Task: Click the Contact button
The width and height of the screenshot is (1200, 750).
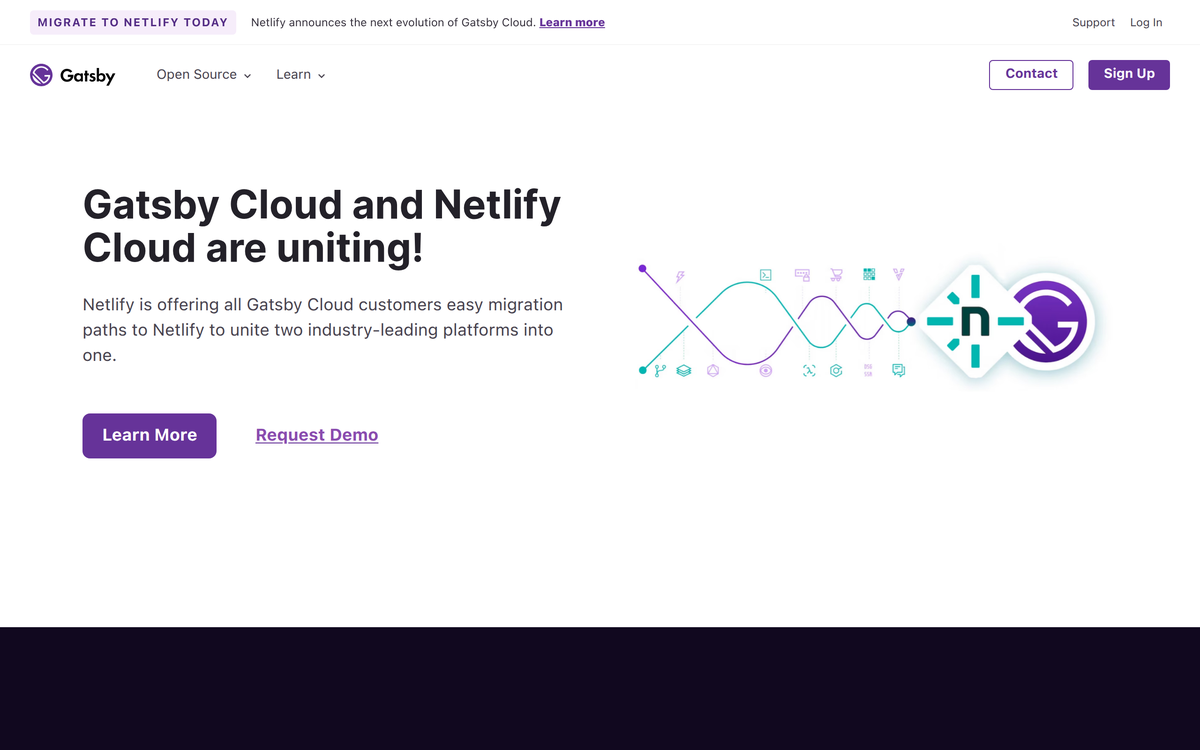Action: click(x=1031, y=74)
